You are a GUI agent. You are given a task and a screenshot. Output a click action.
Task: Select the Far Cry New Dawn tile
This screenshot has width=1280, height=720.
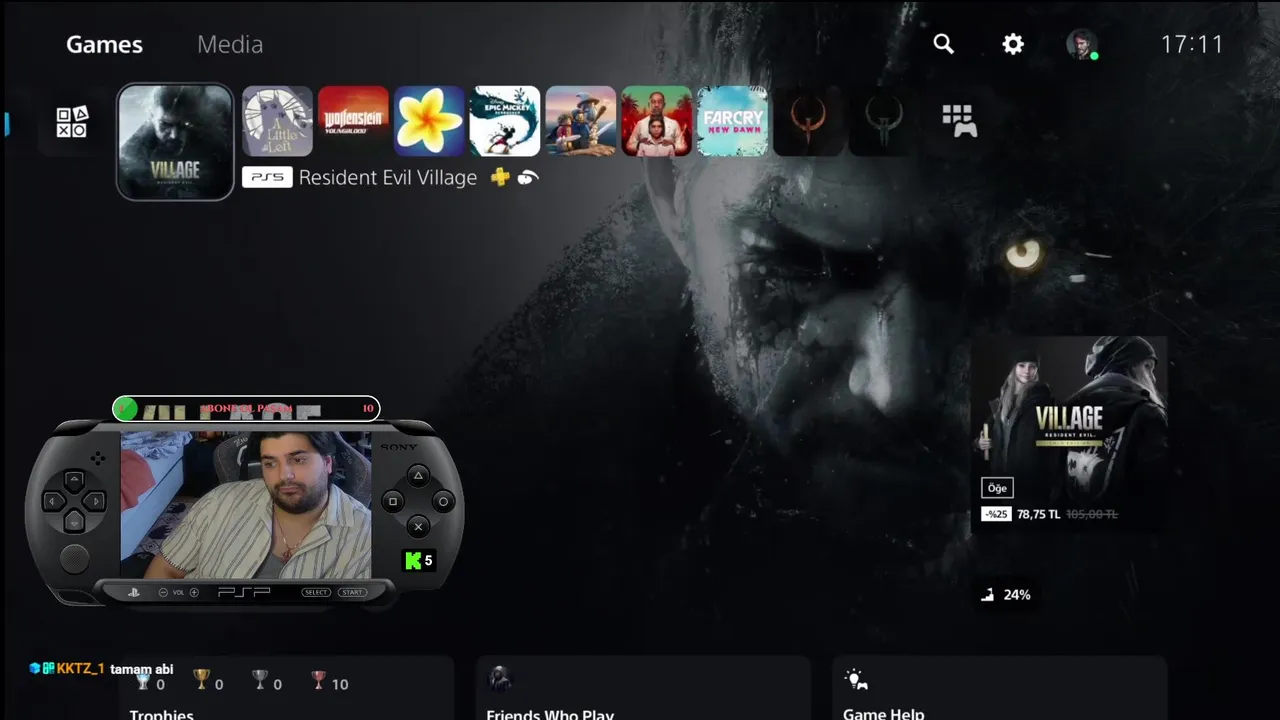click(x=733, y=121)
